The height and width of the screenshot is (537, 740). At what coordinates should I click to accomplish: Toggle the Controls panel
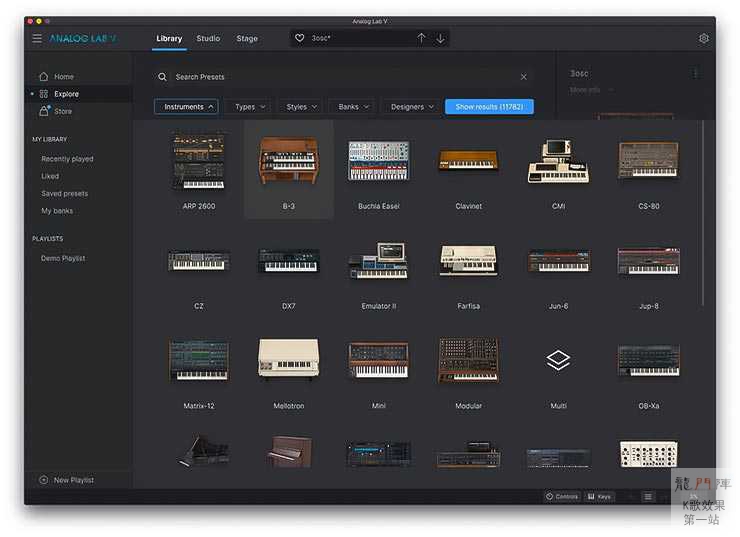point(562,496)
